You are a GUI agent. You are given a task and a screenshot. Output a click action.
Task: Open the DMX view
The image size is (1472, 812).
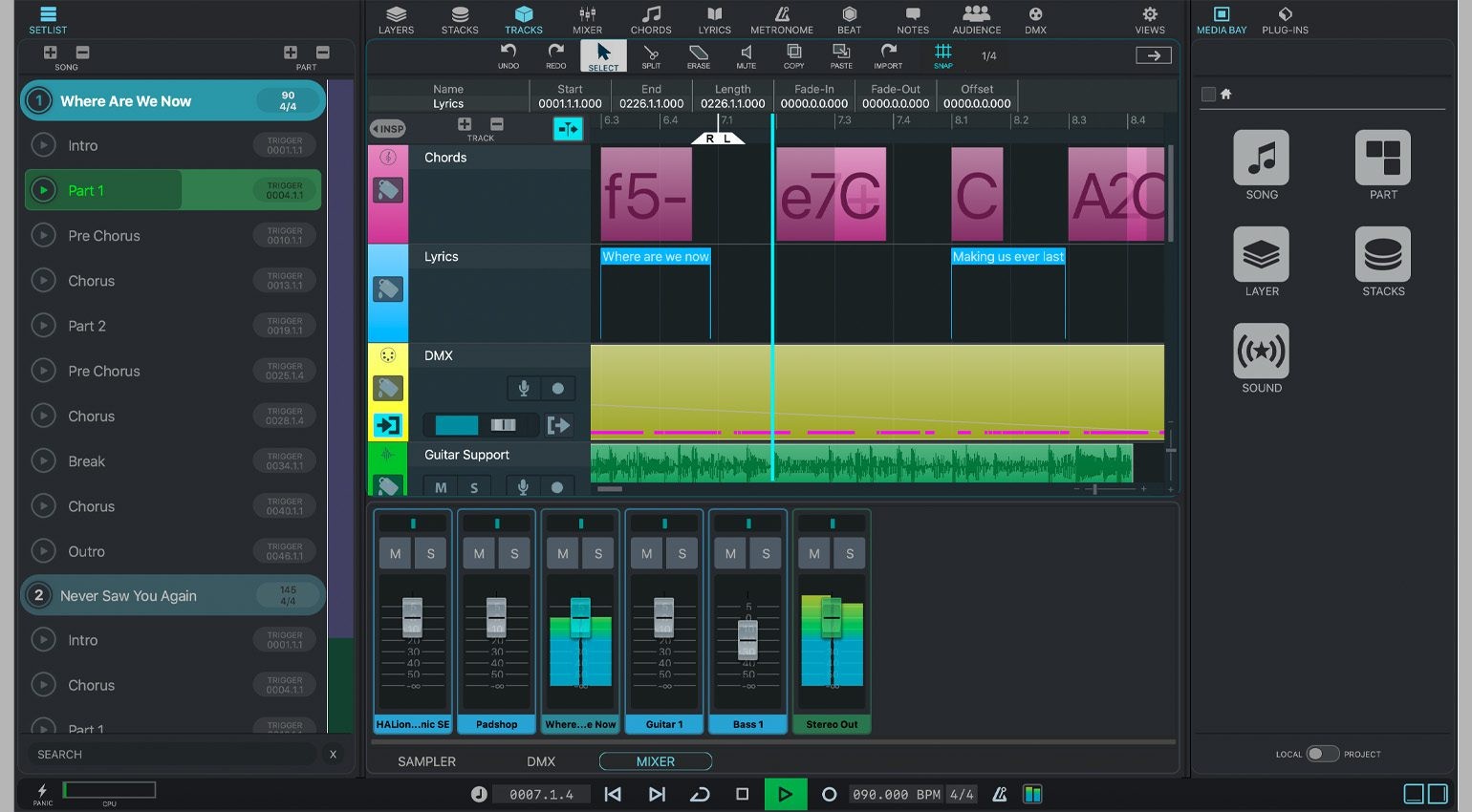click(1035, 19)
